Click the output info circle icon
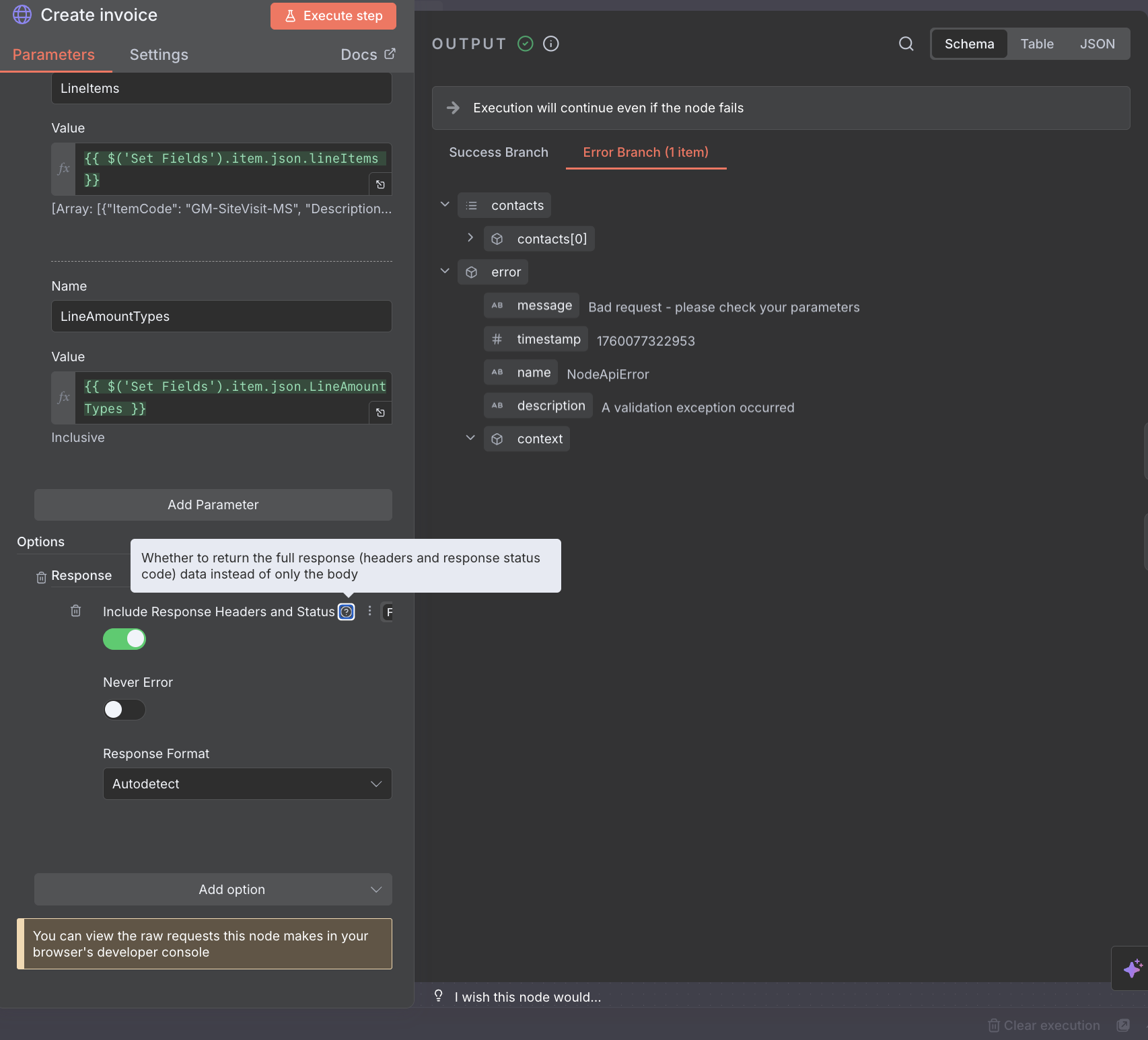The width and height of the screenshot is (1148, 1040). [550, 44]
